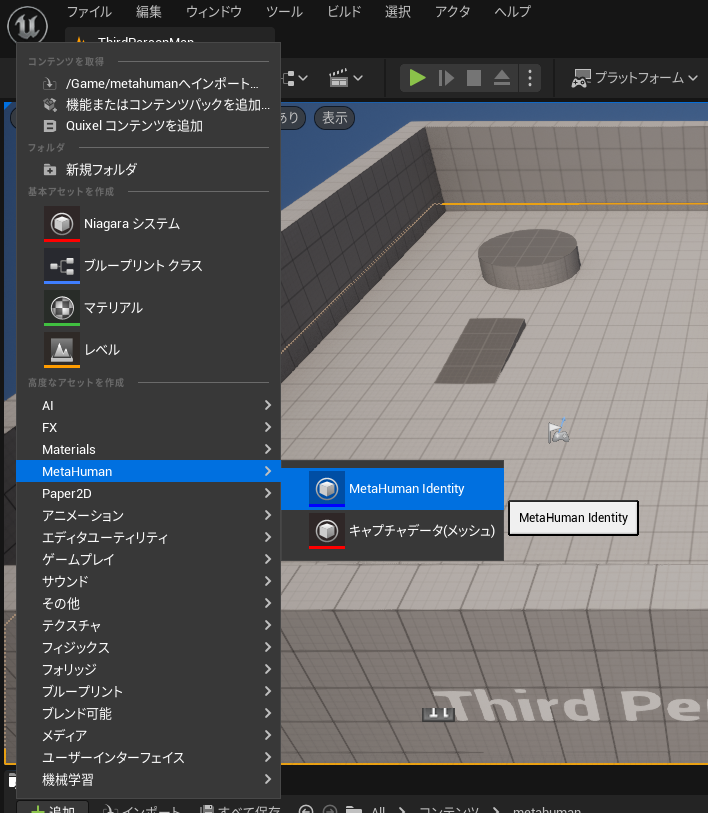Click the frame skip playback button

click(446, 78)
